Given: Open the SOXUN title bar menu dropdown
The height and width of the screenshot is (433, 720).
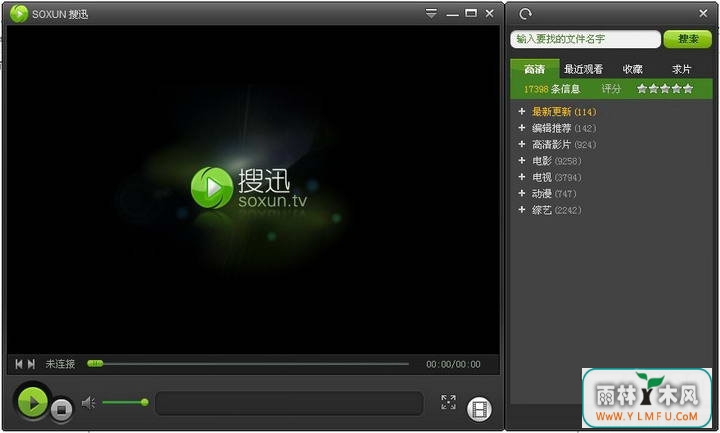Looking at the screenshot, I should click(431, 13).
